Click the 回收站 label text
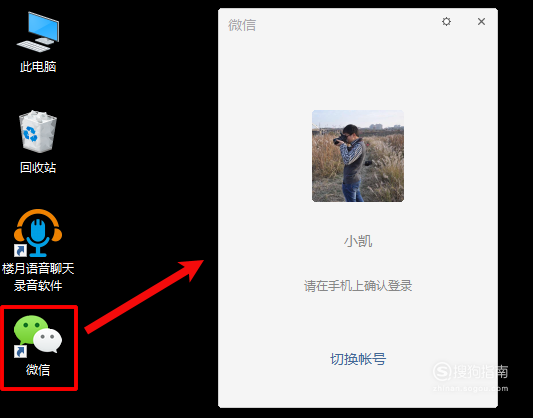Viewport: 533px width, 418px height. point(38,168)
